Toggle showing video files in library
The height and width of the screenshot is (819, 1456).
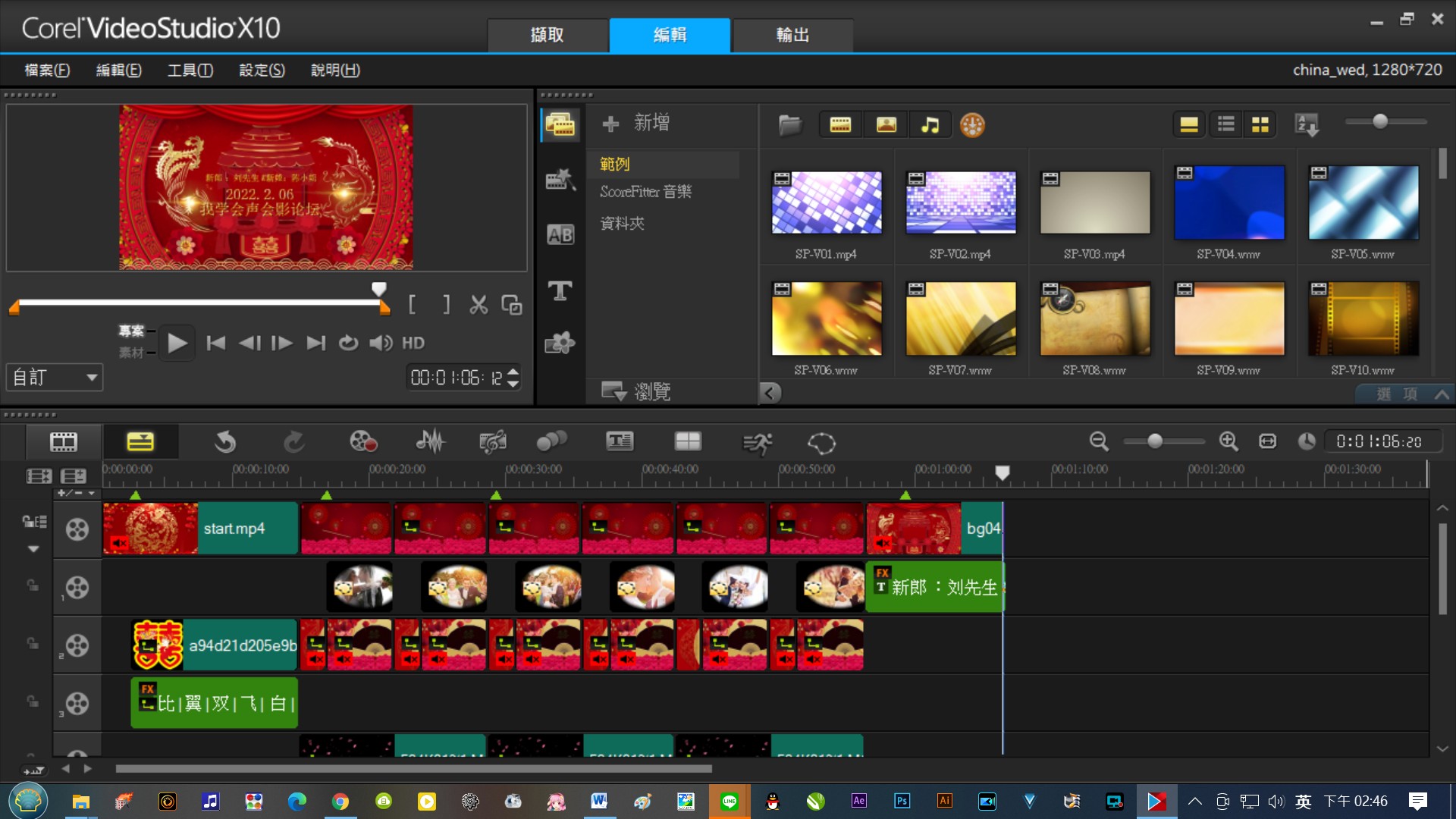tap(840, 124)
